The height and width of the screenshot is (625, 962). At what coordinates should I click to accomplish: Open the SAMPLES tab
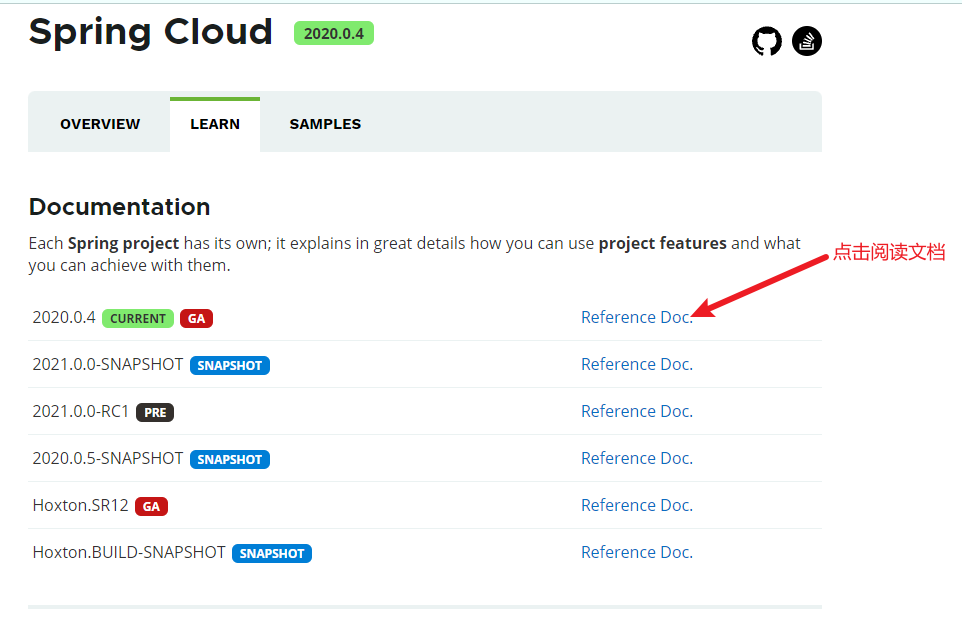pos(325,124)
